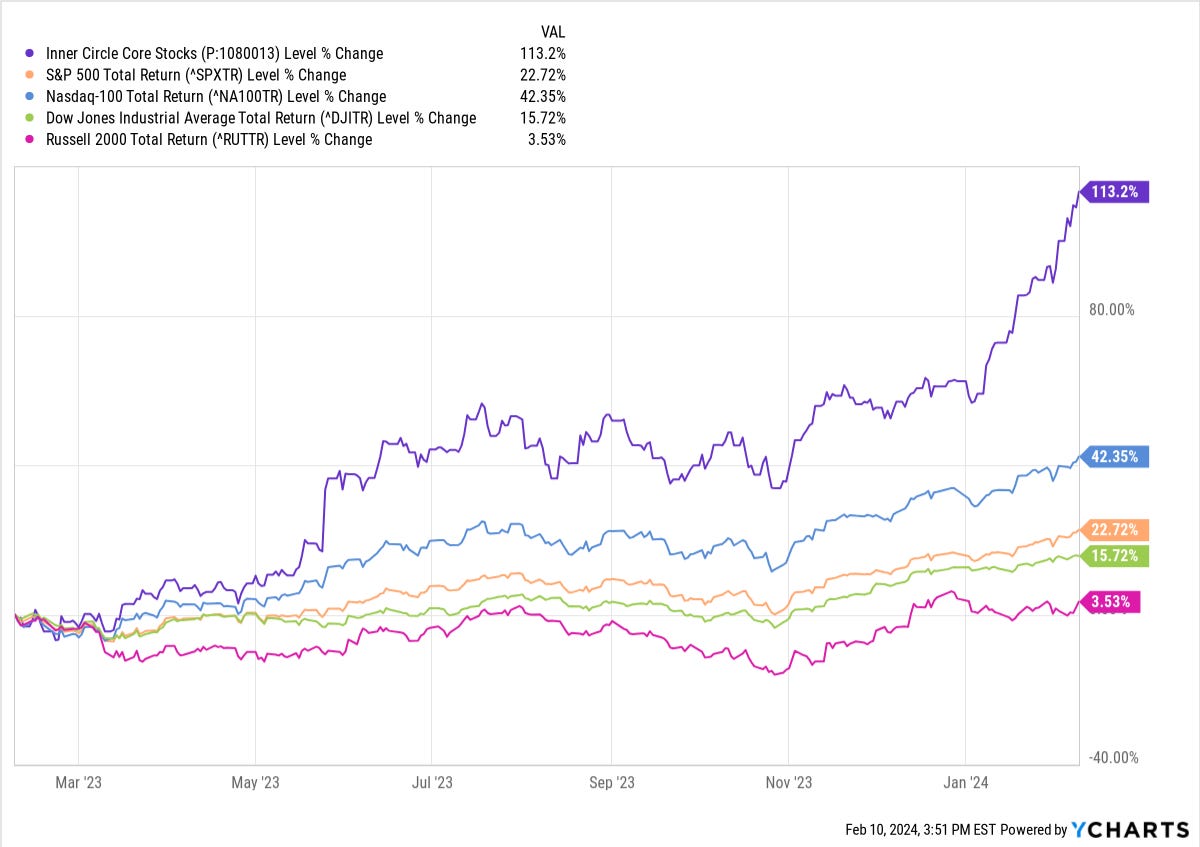Click the pink 3.53% value flag

(x=1109, y=602)
